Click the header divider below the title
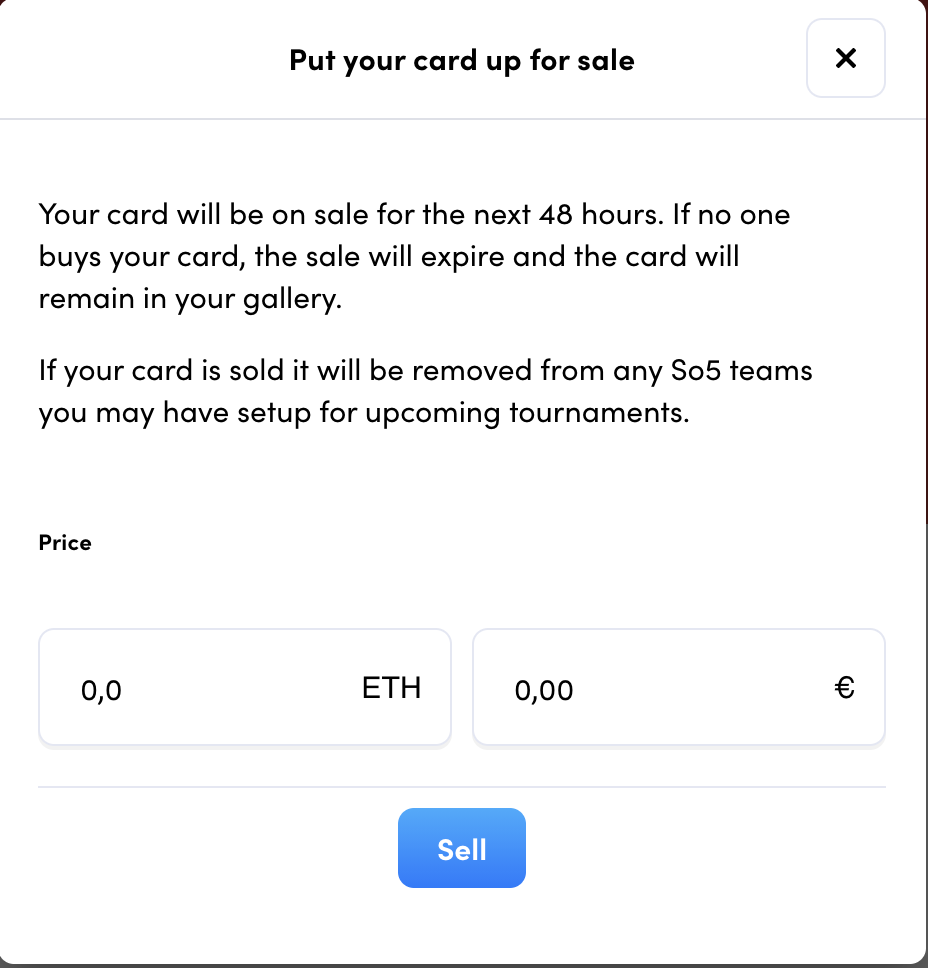This screenshot has width=928, height=968. tap(462, 119)
